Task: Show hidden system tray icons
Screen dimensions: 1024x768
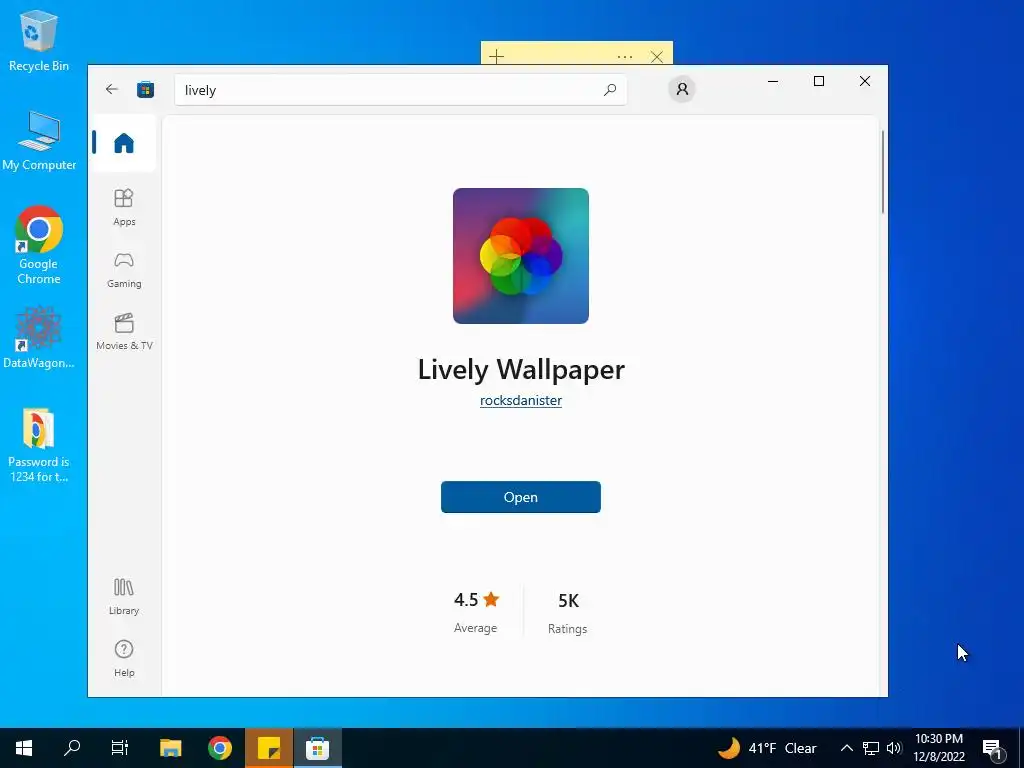Action: [x=846, y=748]
